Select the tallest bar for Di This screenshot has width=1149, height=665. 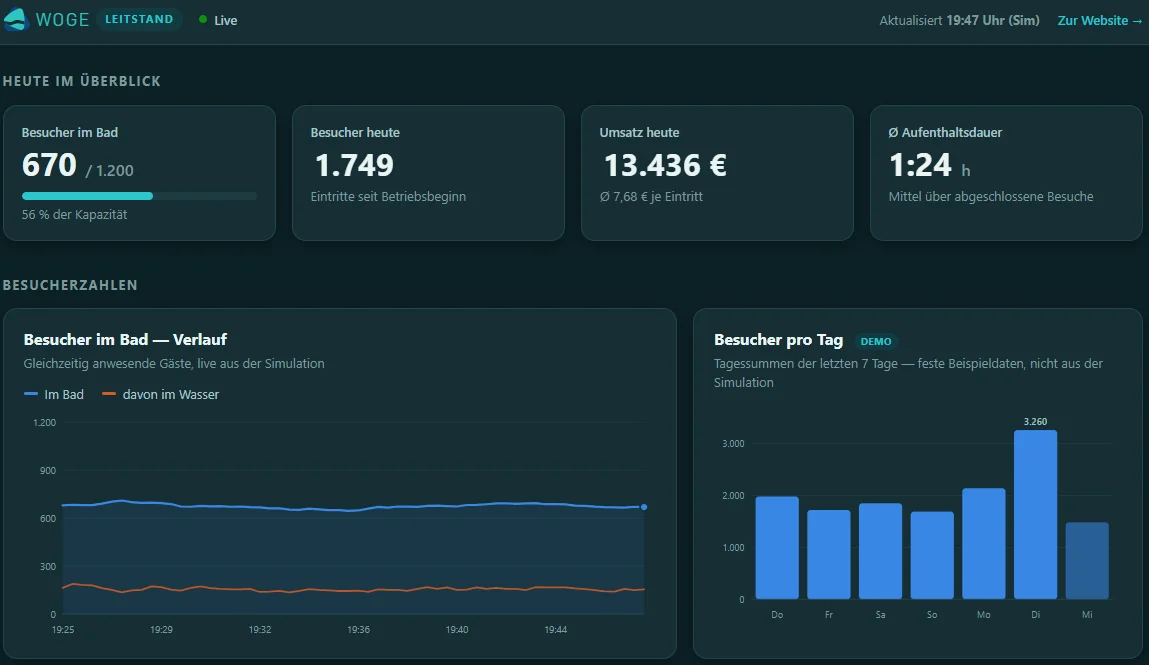tap(1035, 515)
